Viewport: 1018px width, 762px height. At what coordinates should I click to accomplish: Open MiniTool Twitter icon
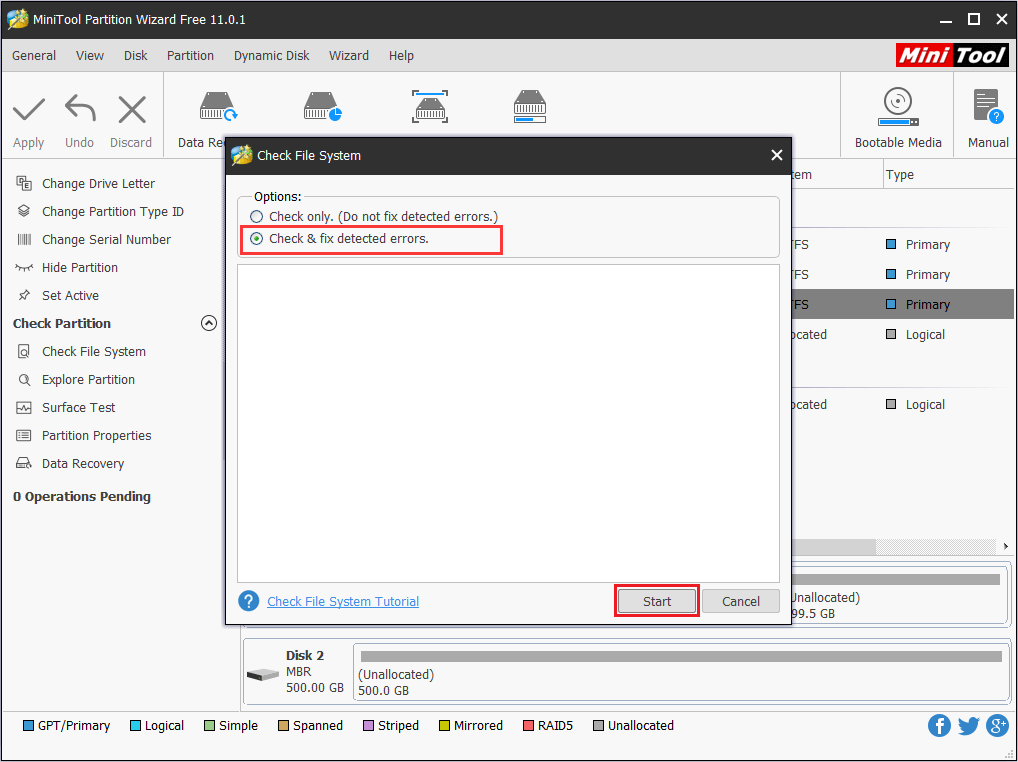pyautogui.click(x=968, y=725)
